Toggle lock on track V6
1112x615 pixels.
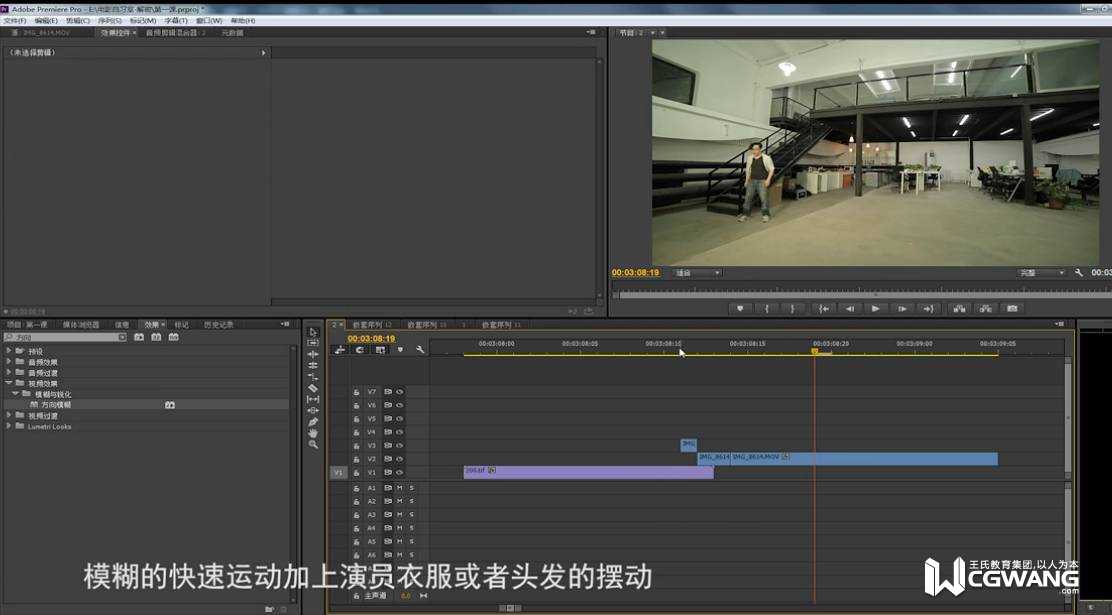[x=357, y=405]
